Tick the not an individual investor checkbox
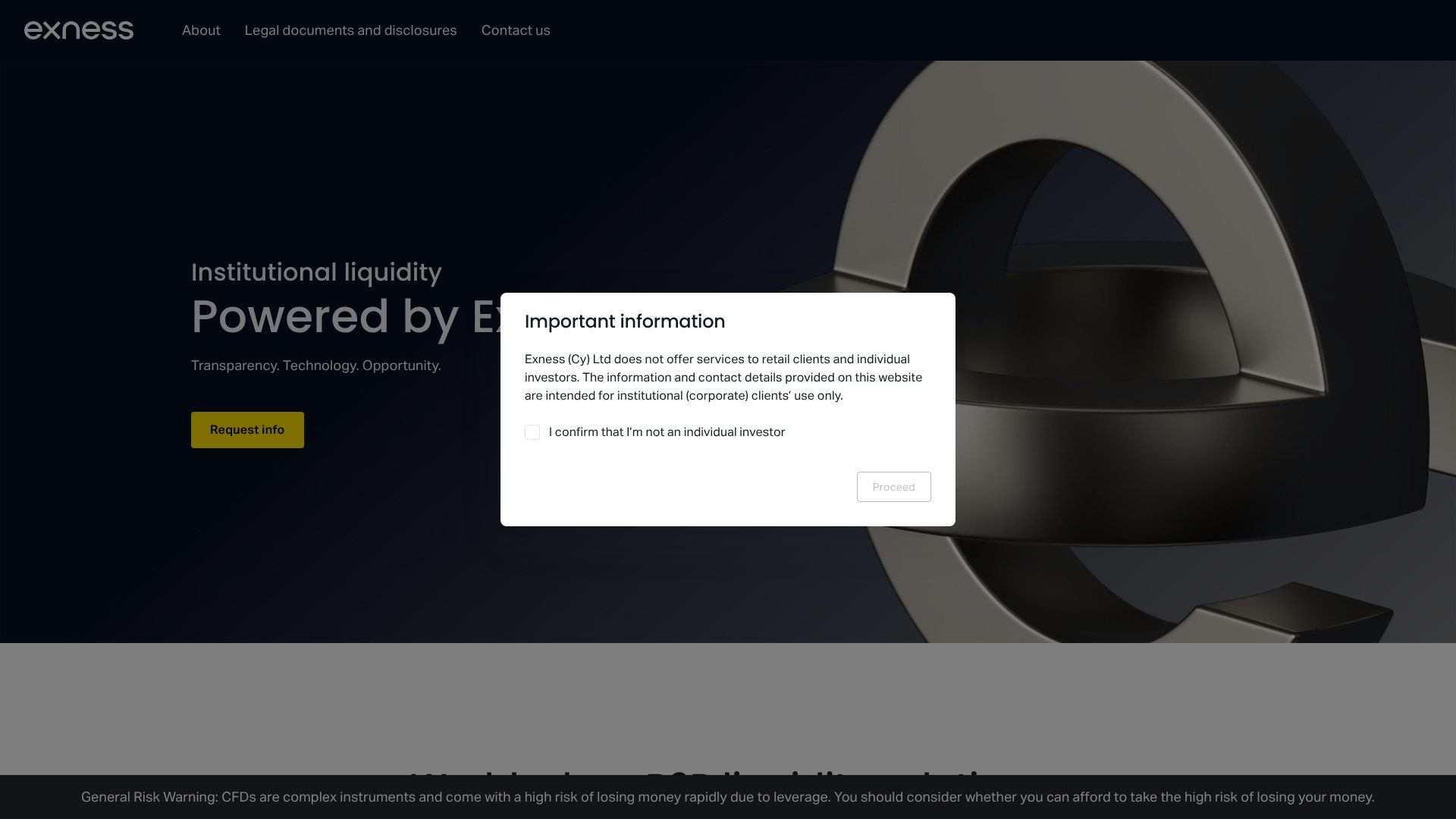Image resolution: width=1456 pixels, height=819 pixels. 532,432
